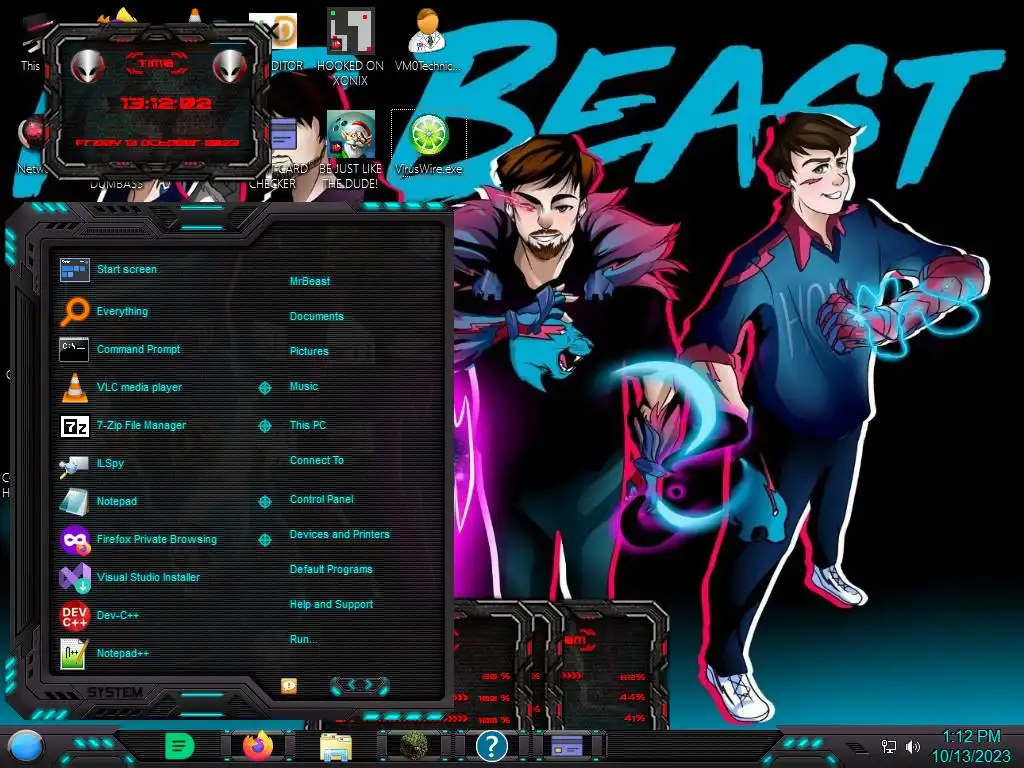
Task: Click the Start orb on the taskbar
Action: pyautogui.click(x=25, y=746)
